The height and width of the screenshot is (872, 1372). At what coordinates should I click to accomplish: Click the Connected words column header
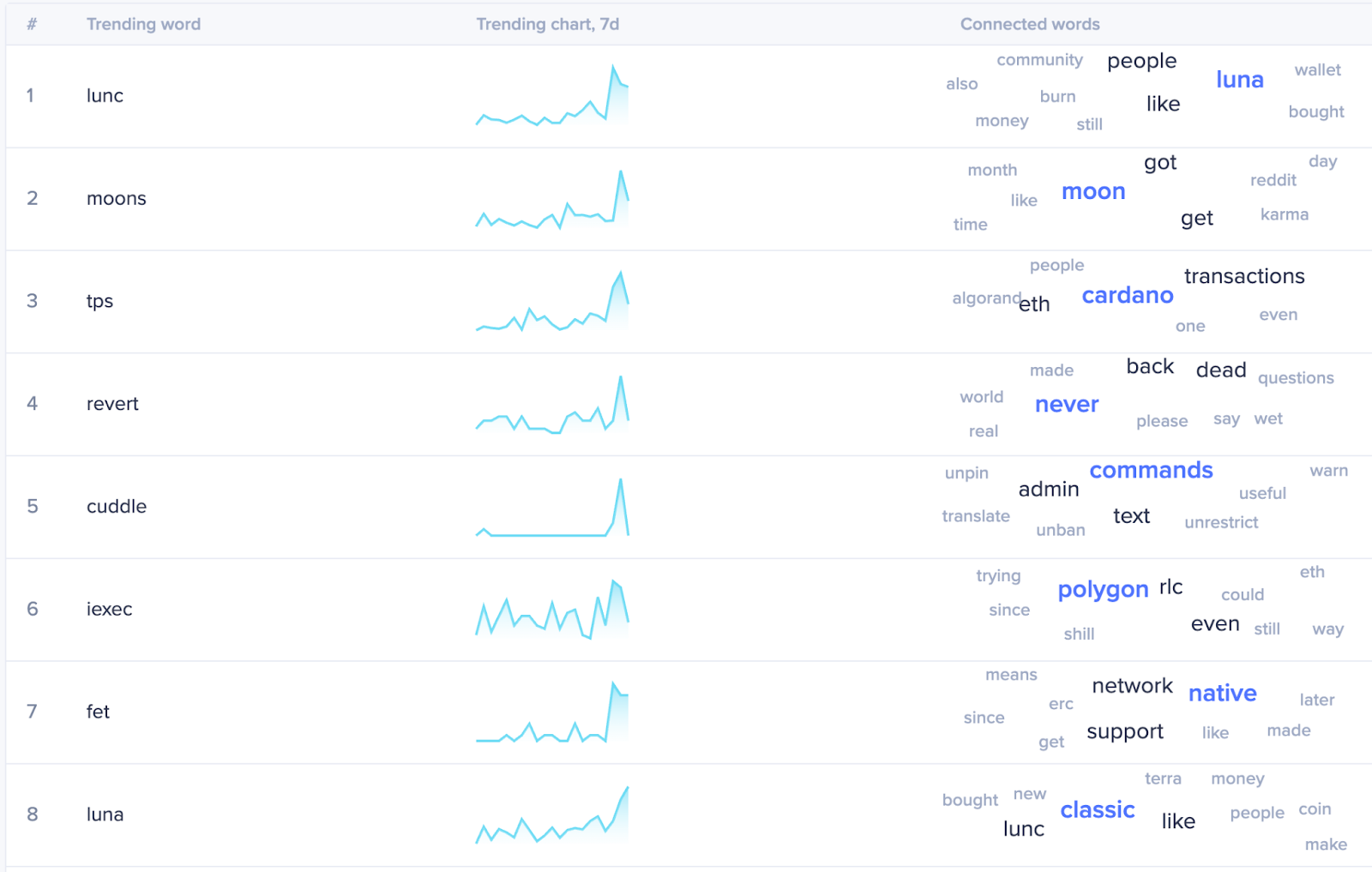click(1030, 24)
